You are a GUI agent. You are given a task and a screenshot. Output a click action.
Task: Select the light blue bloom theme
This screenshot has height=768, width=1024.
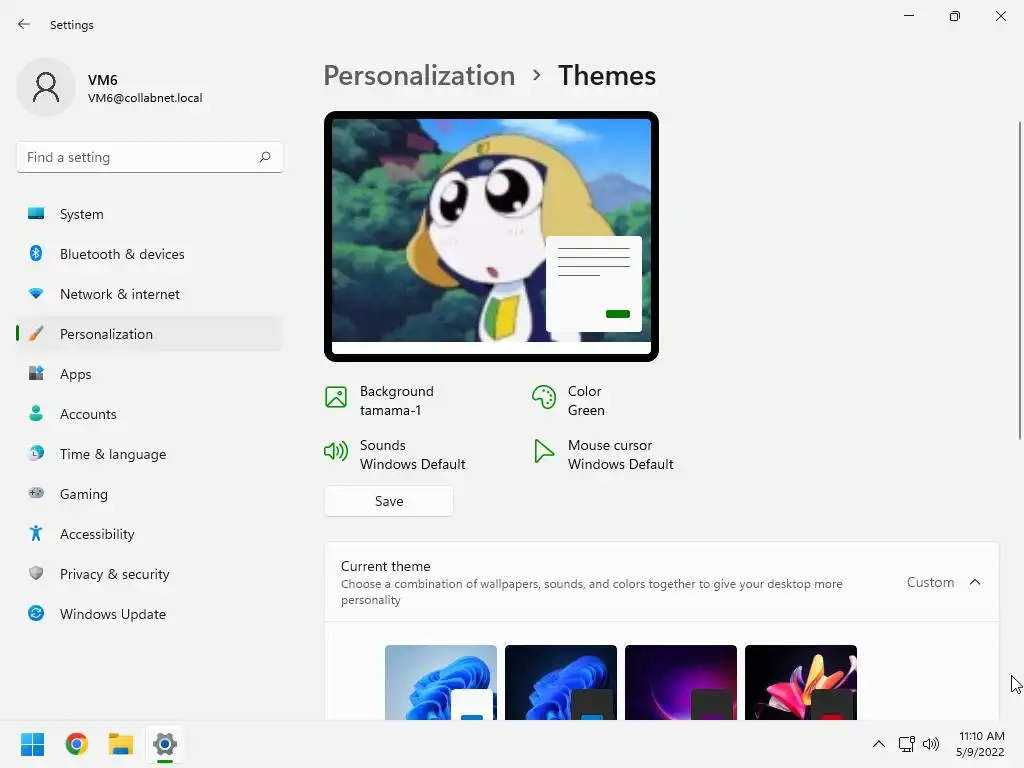[441, 682]
